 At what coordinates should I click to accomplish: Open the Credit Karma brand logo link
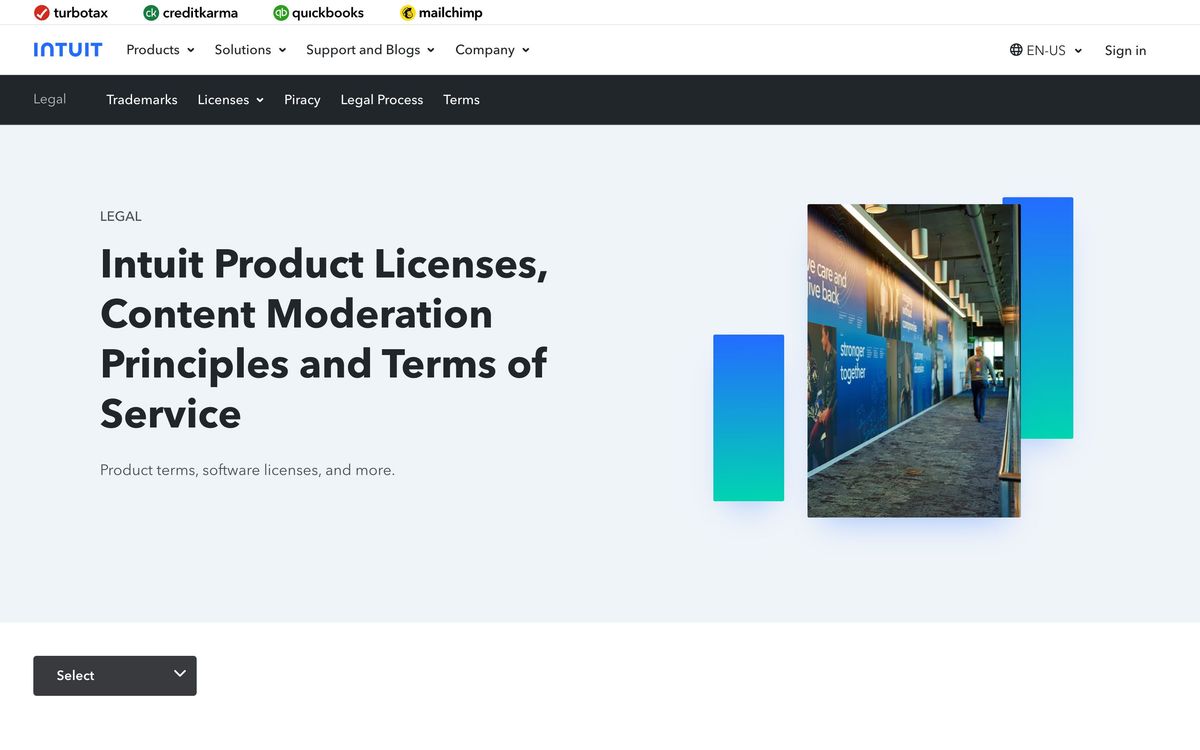tap(190, 13)
